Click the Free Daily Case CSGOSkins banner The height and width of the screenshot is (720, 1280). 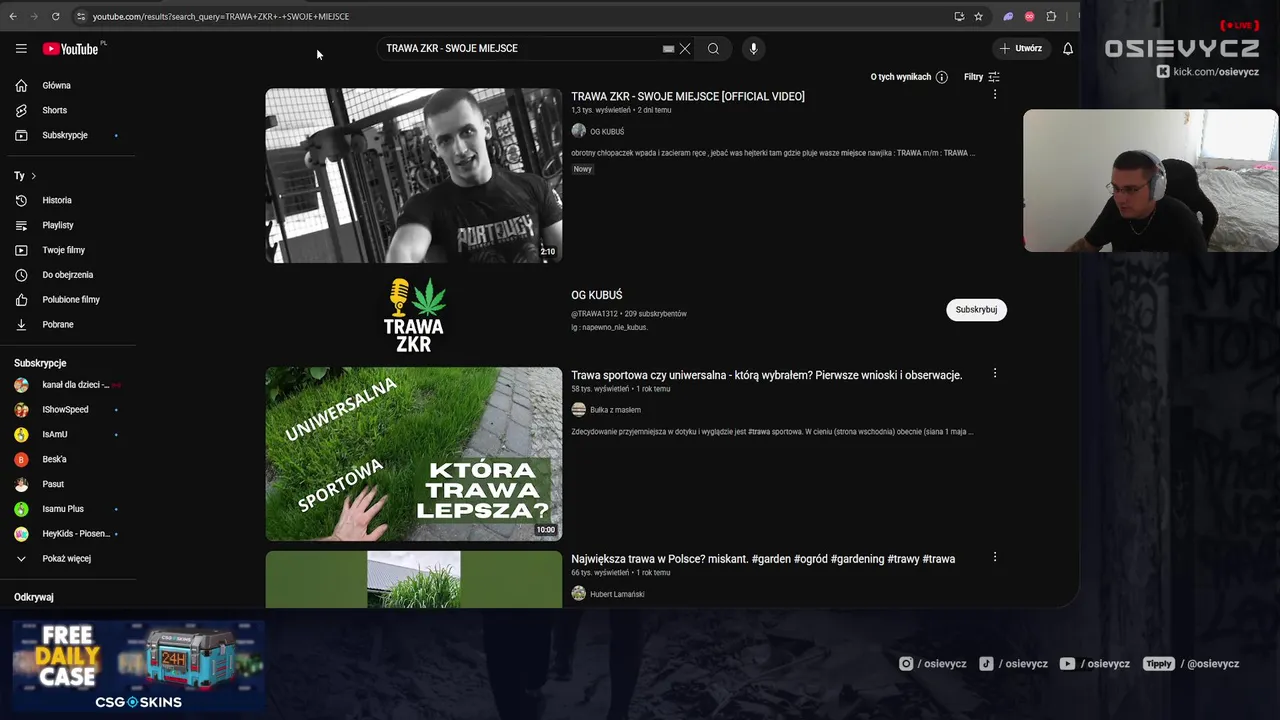(138, 666)
